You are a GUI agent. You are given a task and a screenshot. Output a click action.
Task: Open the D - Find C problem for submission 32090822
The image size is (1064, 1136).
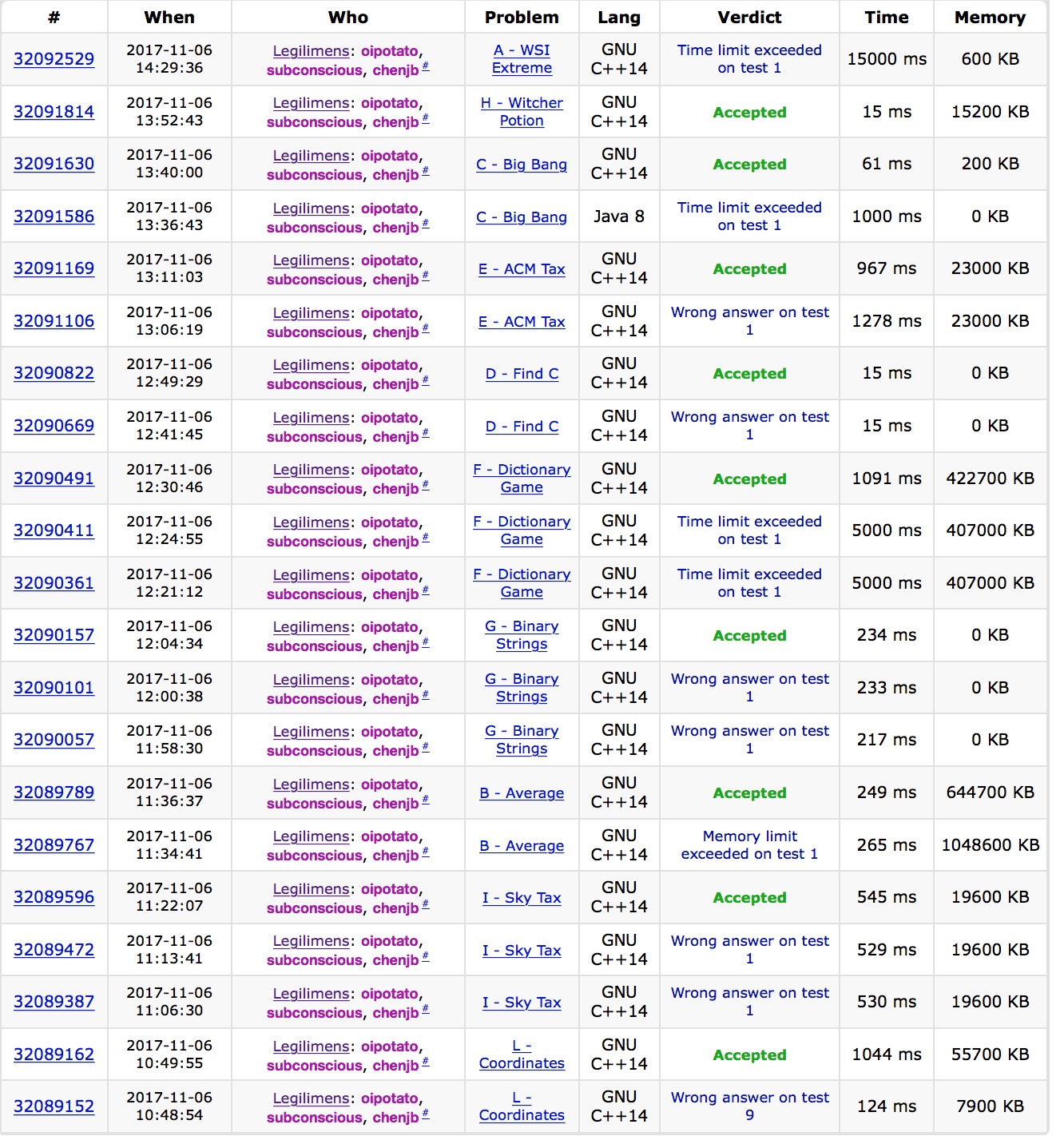pyautogui.click(x=522, y=374)
